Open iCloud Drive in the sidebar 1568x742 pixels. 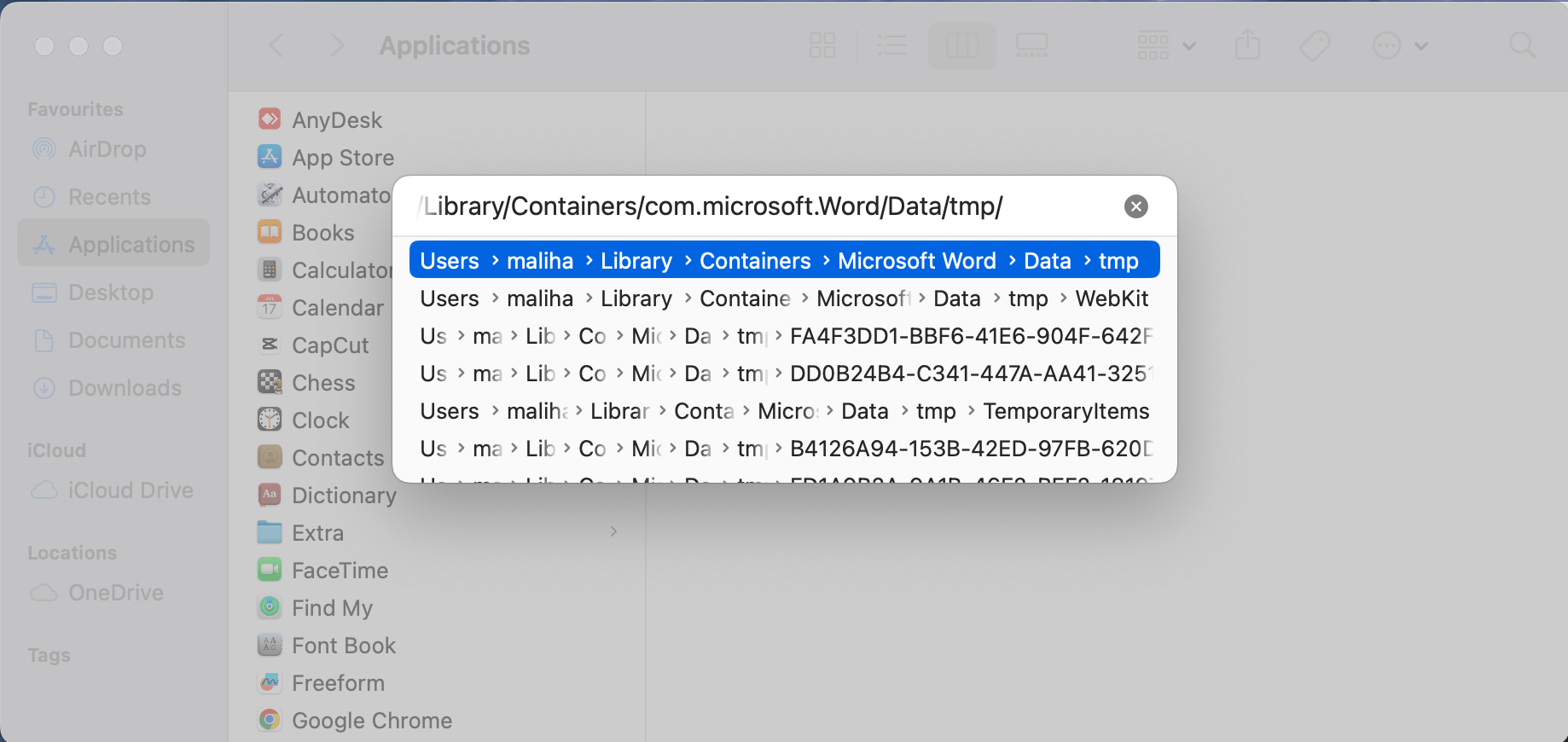pyautogui.click(x=113, y=490)
